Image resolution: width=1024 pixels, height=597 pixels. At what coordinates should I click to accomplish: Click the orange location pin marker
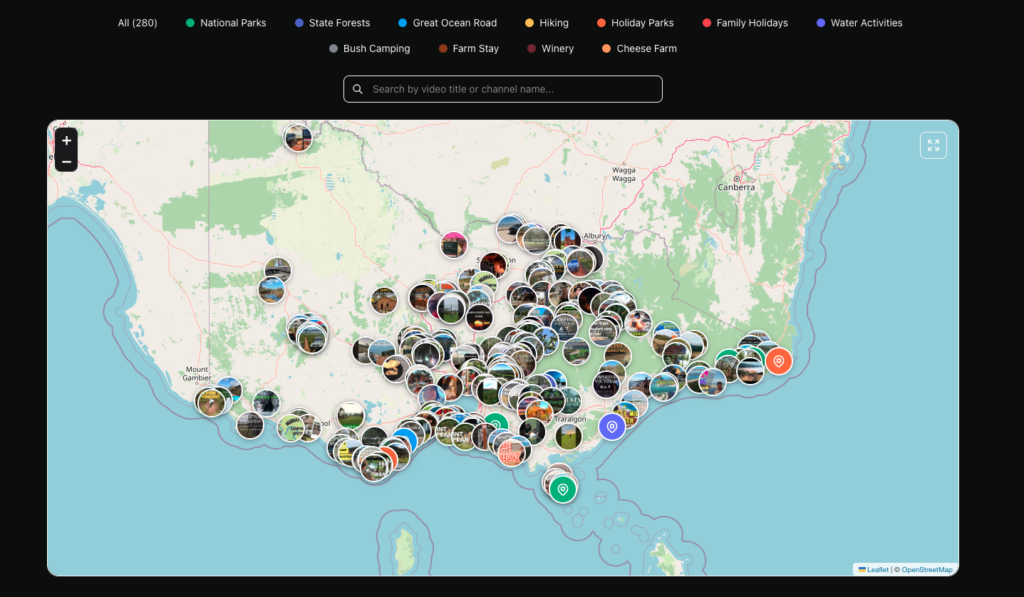778,361
